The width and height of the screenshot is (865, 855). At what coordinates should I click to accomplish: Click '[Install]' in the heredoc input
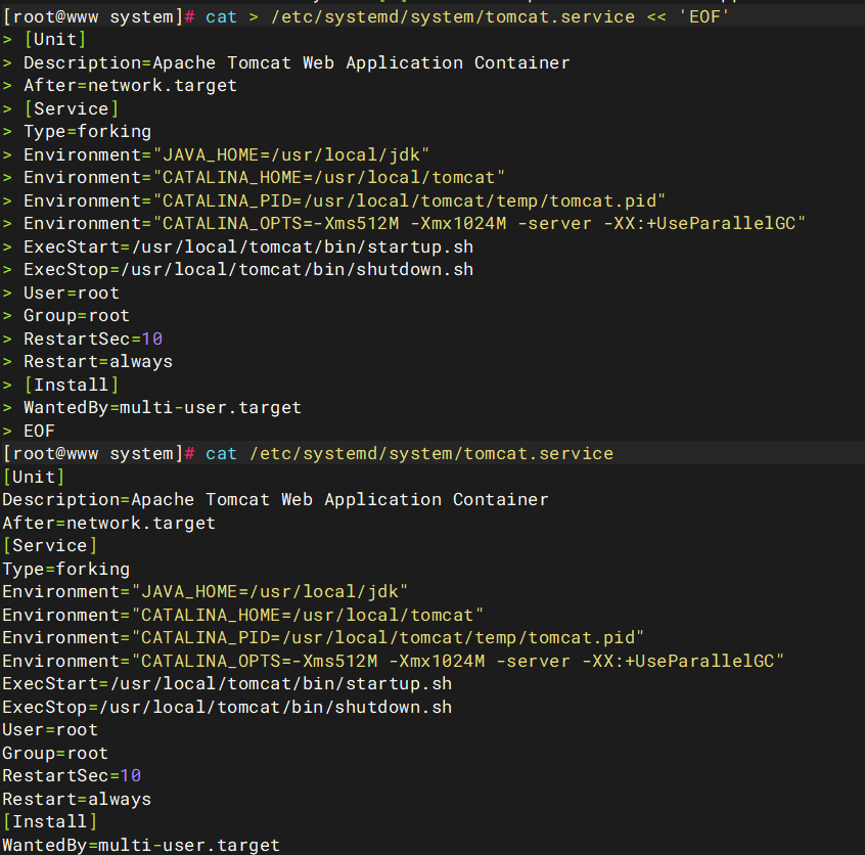(x=71, y=384)
